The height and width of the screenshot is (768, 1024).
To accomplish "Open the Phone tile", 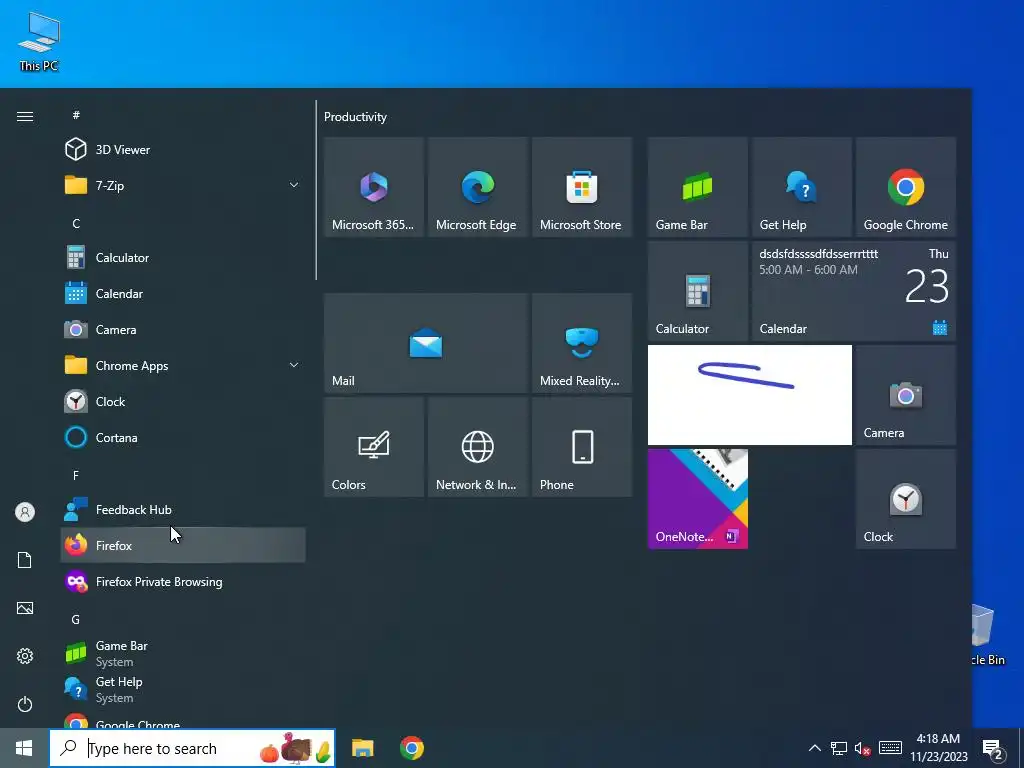I will tap(582, 447).
